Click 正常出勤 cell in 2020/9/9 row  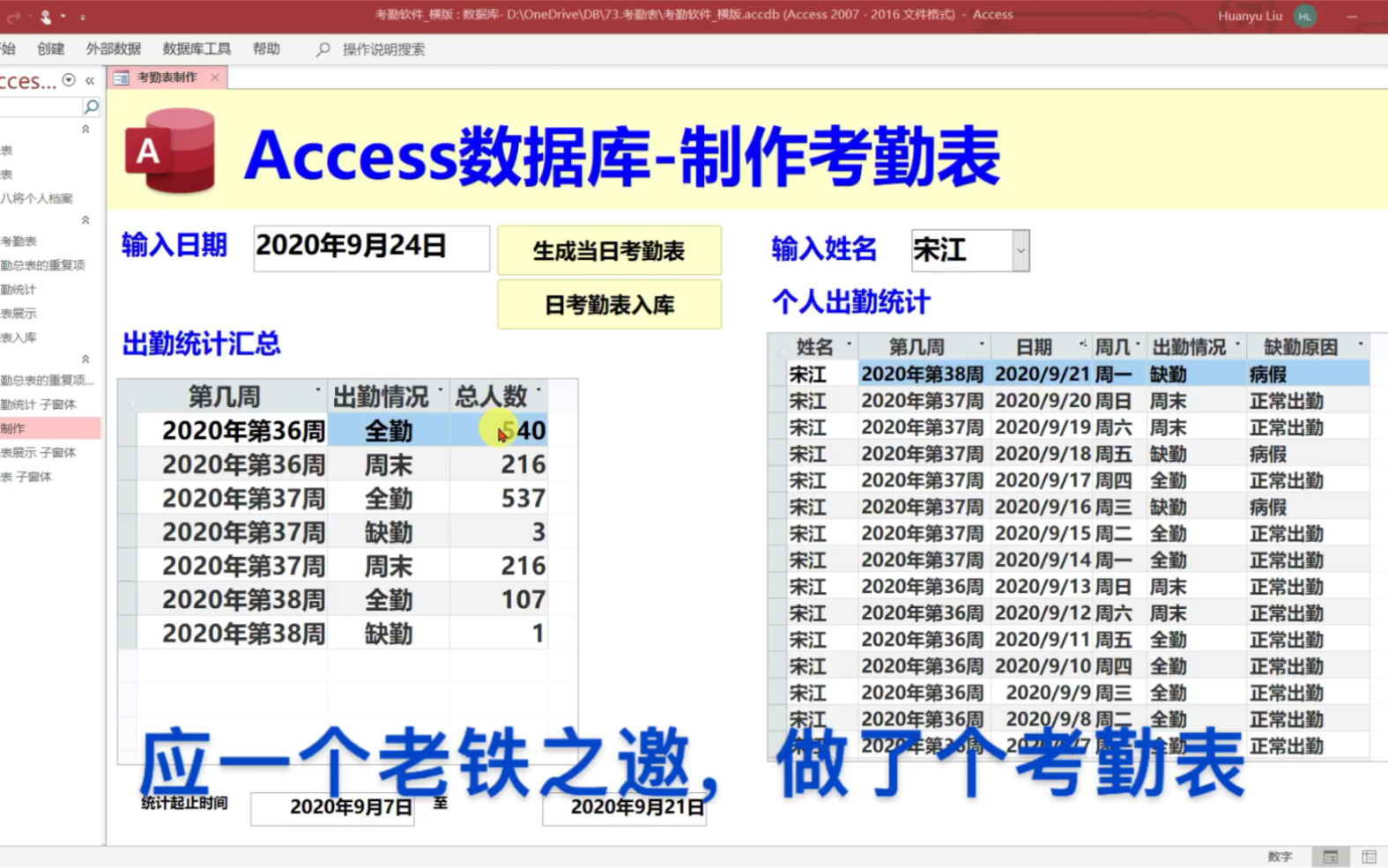click(1308, 693)
